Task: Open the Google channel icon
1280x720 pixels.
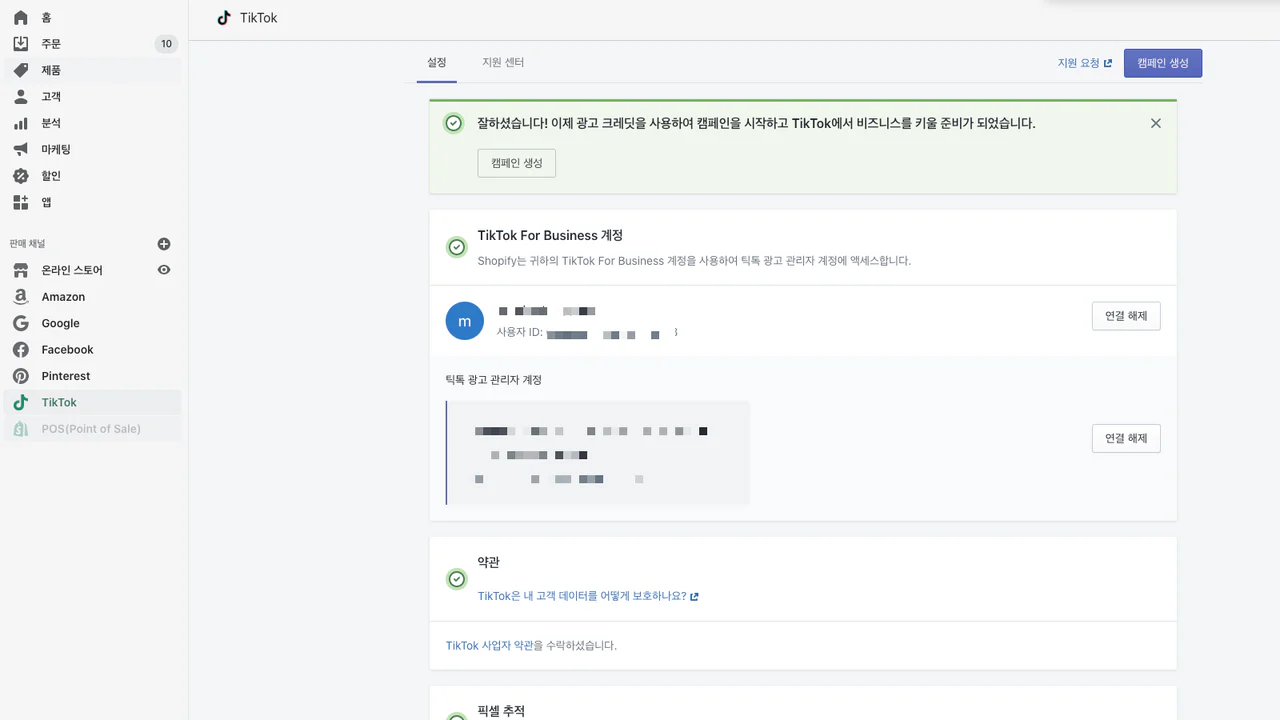Action: (21, 323)
